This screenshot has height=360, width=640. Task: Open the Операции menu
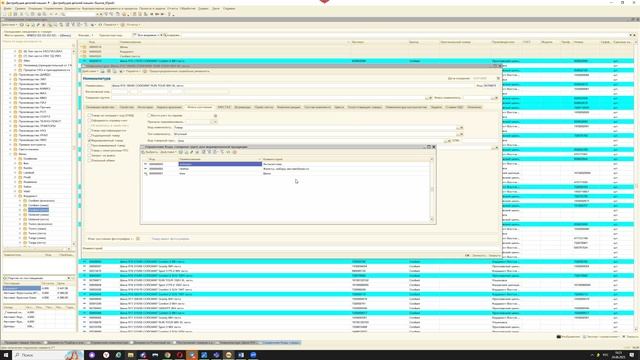click(x=35, y=8)
